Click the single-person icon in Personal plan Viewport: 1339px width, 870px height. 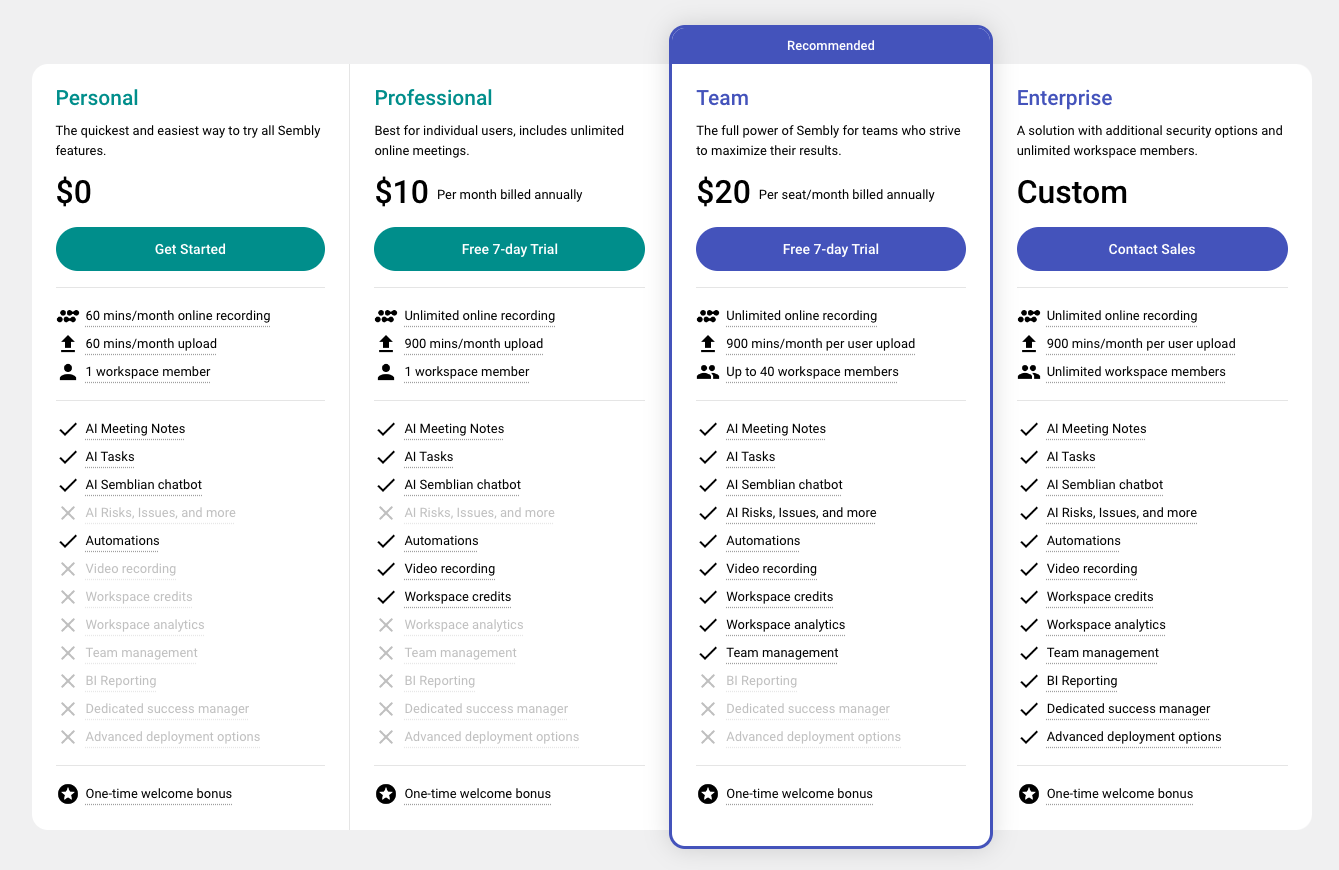point(68,372)
